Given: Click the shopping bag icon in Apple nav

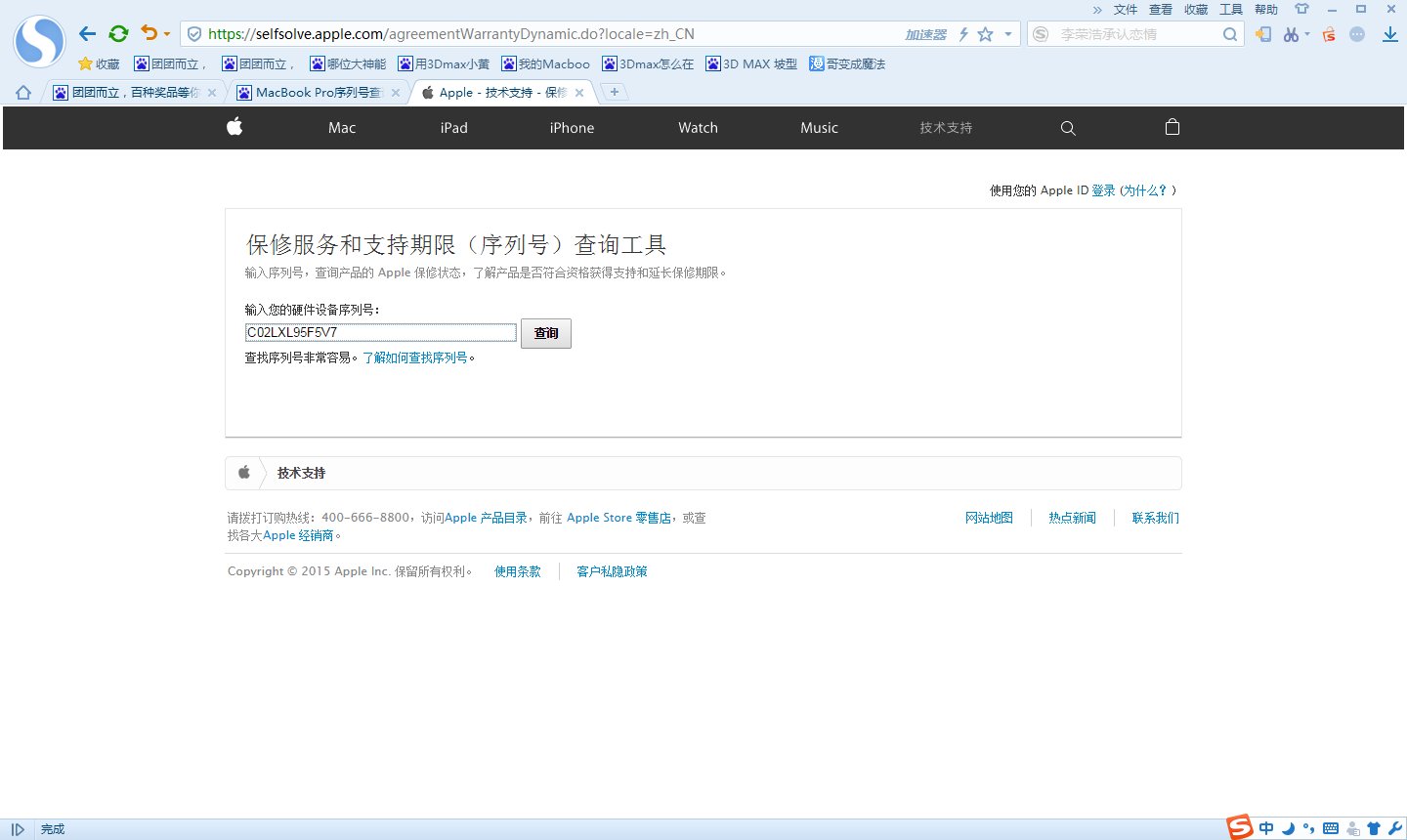Looking at the screenshot, I should (1172, 127).
